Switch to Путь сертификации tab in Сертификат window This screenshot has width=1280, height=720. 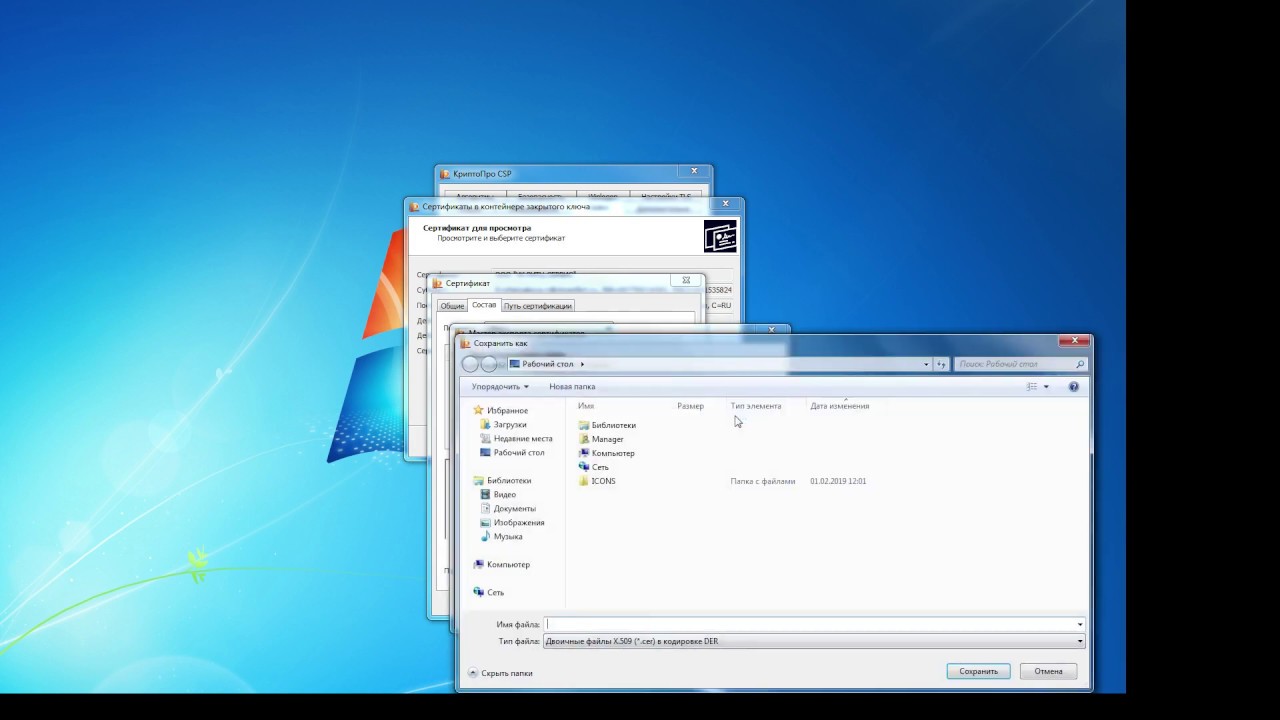(537, 306)
